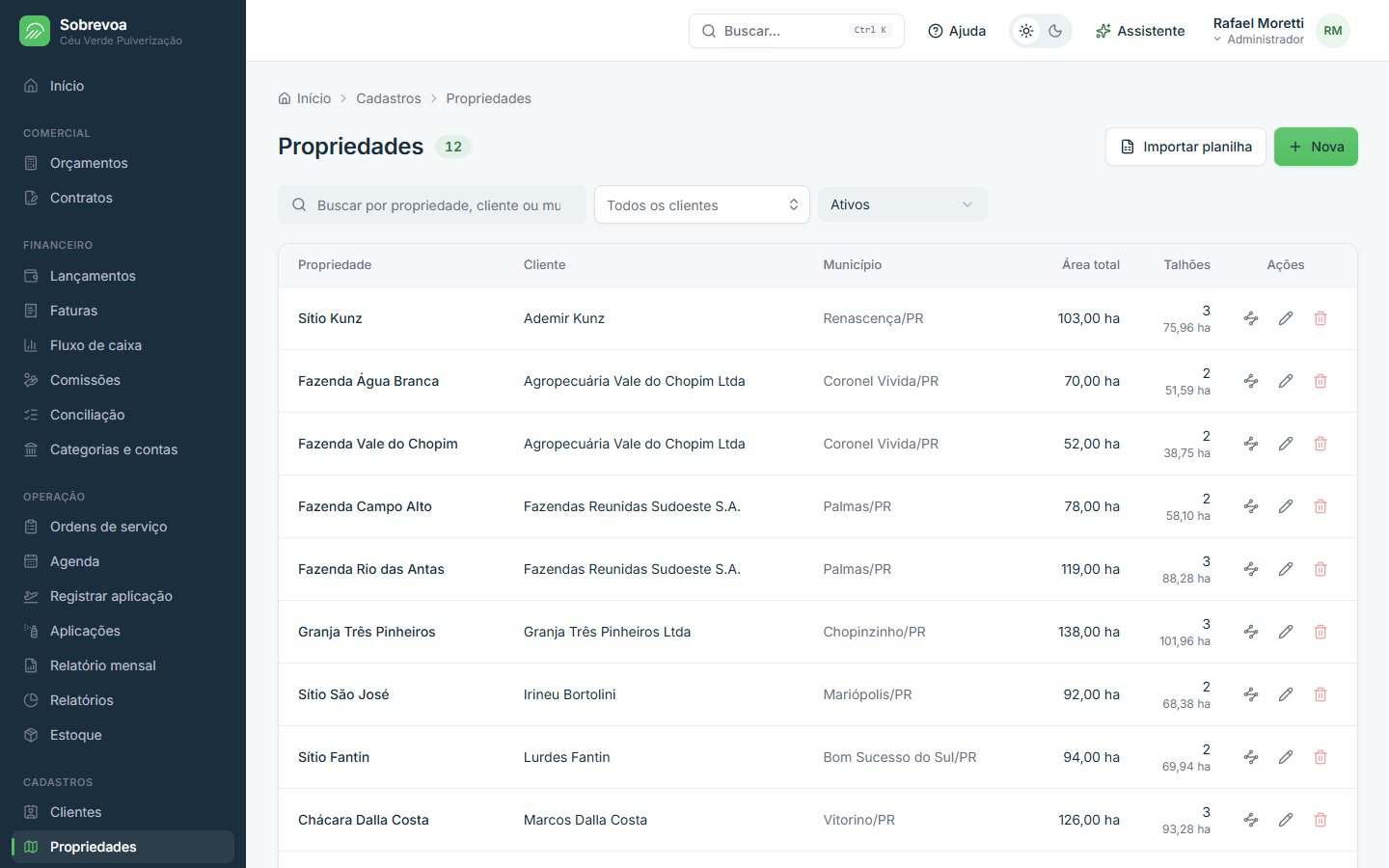This screenshot has height=868, width=1389.
Task: Focus the property search field
Action: (x=432, y=204)
